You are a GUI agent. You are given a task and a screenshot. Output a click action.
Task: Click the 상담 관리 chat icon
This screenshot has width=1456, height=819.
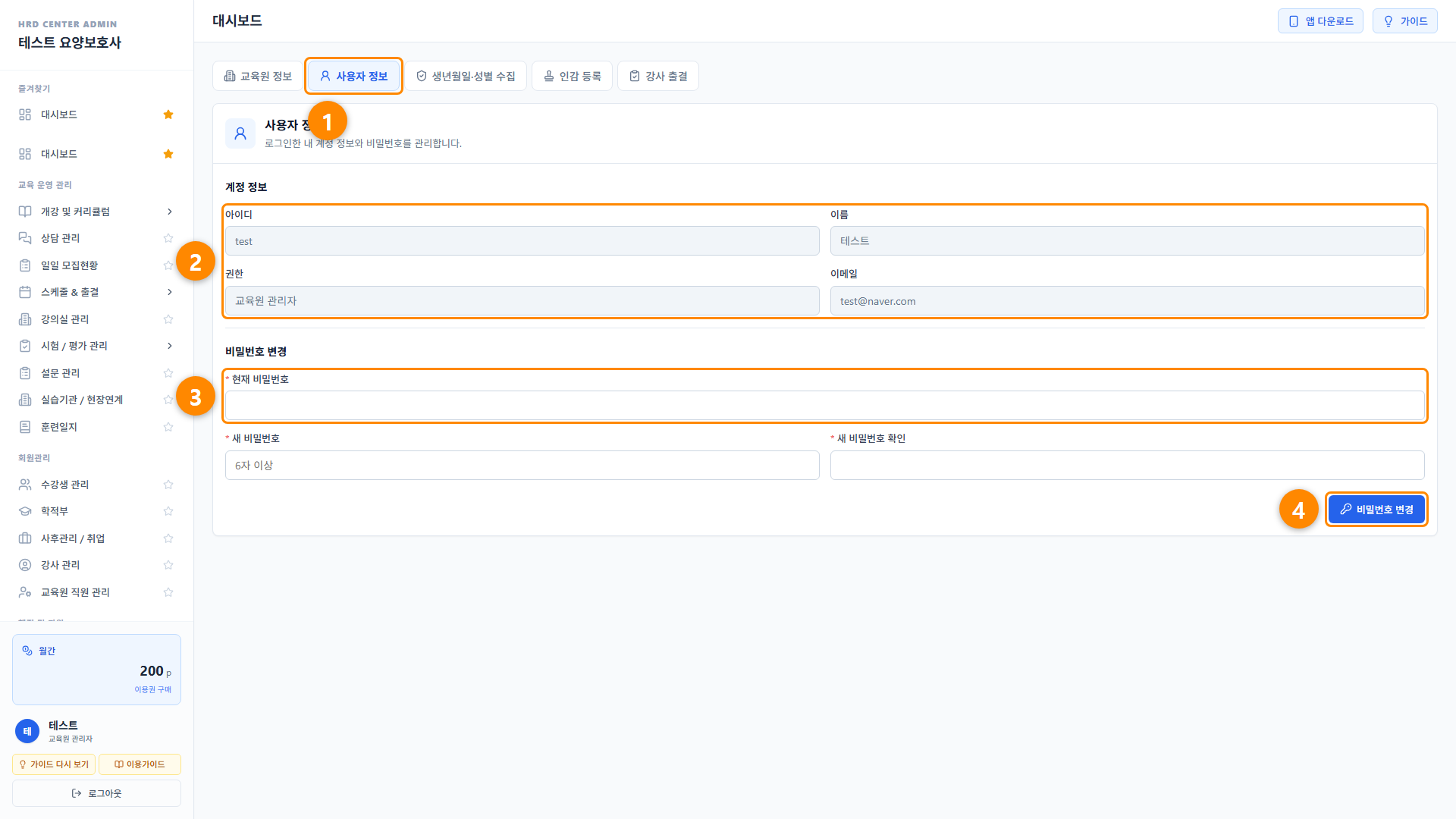coord(25,238)
